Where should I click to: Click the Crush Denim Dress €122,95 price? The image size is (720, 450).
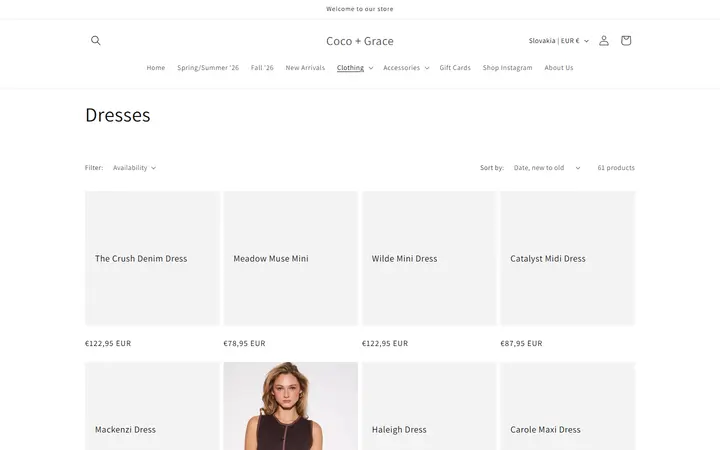tap(108, 343)
